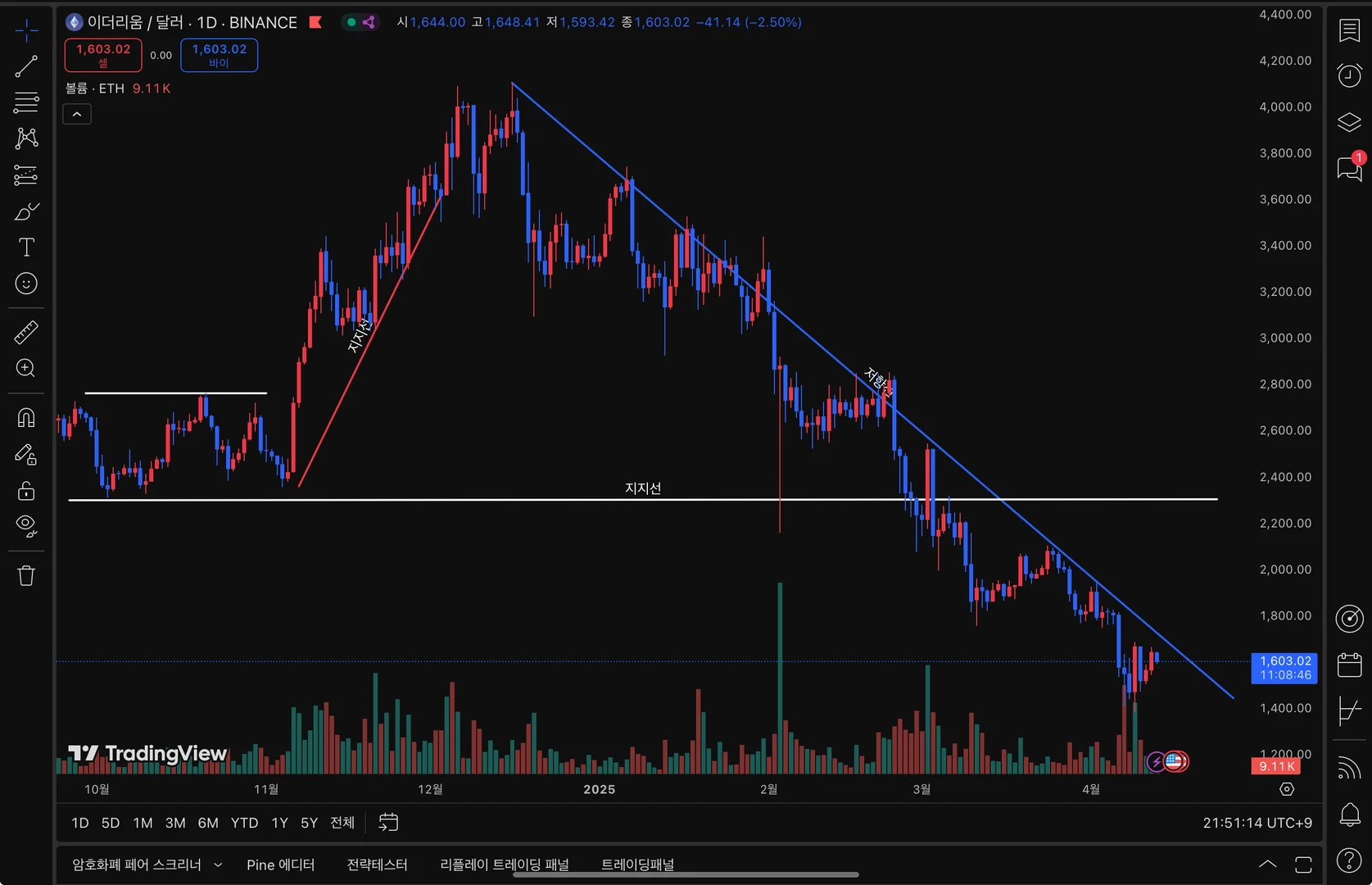Screen dimensions: 1372x885
Task: Open chat with the notification badge
Action: click(1349, 168)
